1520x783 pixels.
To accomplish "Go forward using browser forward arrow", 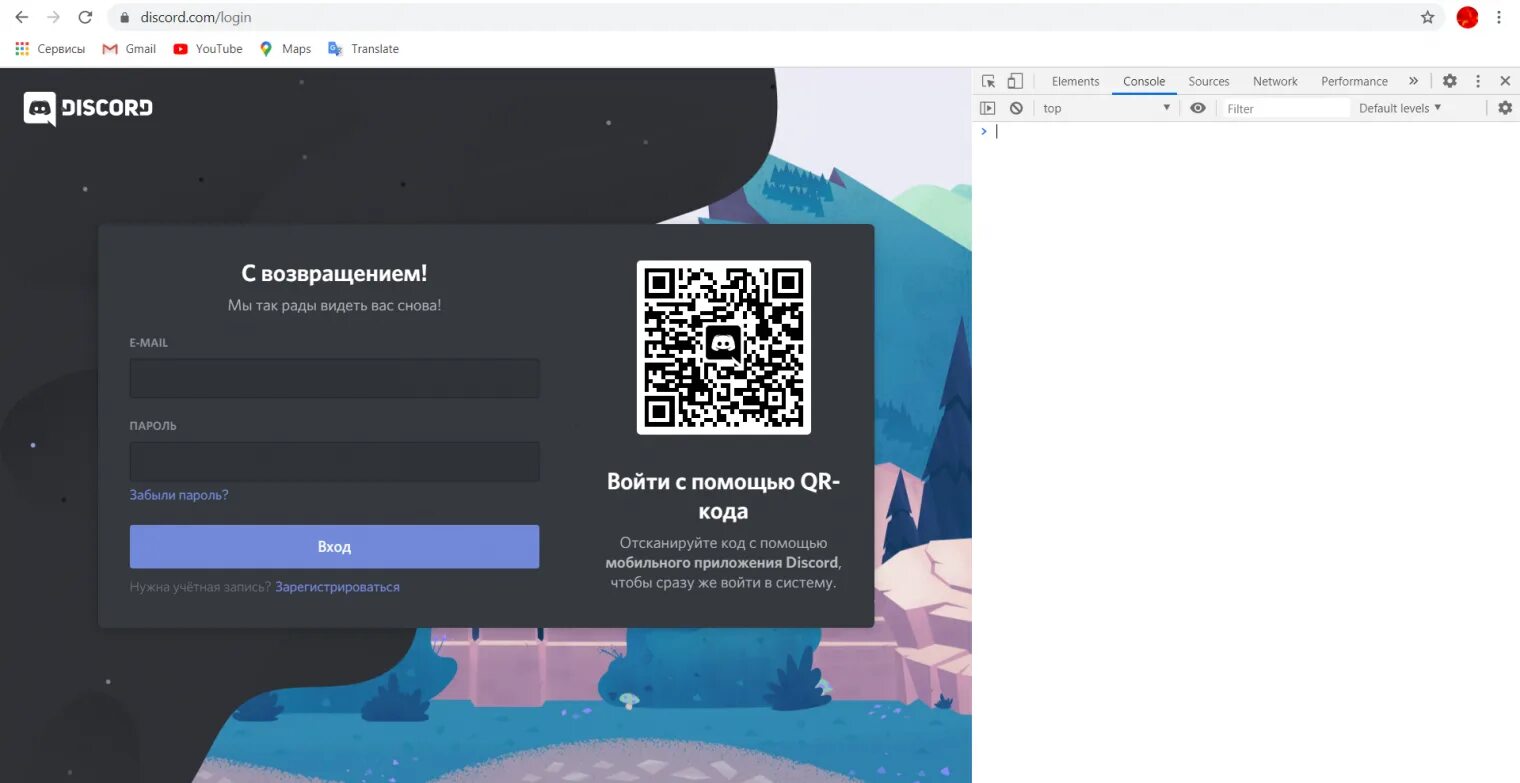I will point(53,17).
